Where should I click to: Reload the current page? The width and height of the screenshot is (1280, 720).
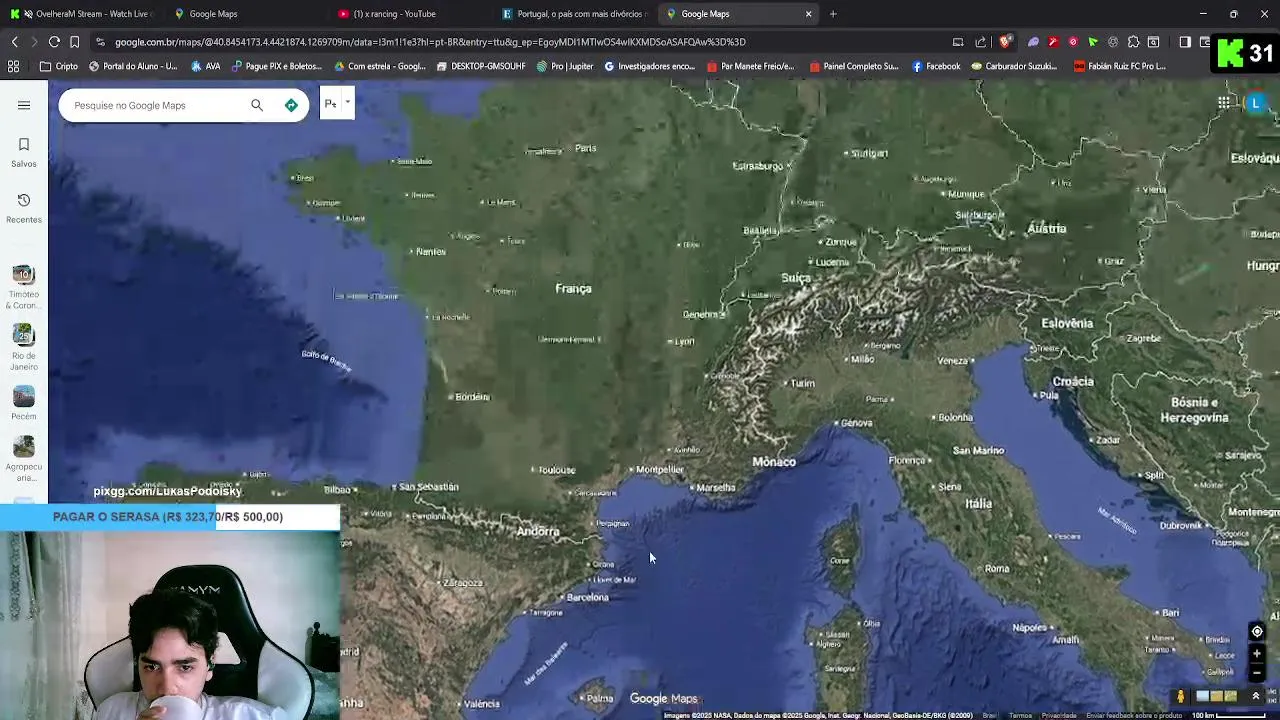pyautogui.click(x=54, y=42)
